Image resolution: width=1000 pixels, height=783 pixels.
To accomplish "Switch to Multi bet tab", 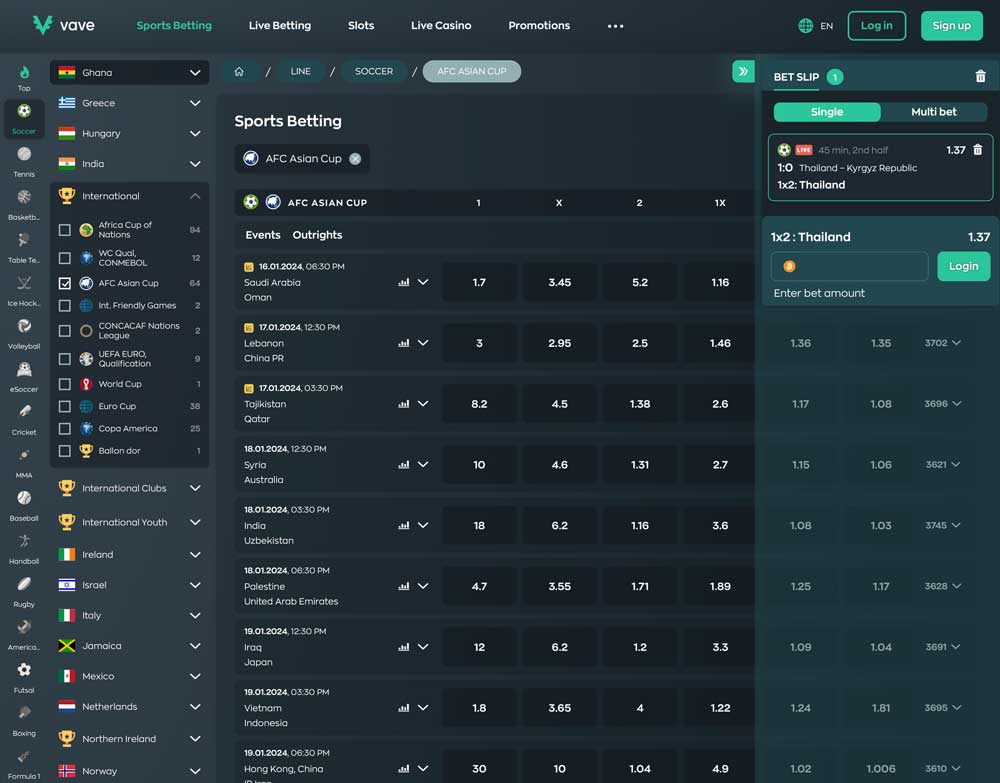I will (934, 112).
